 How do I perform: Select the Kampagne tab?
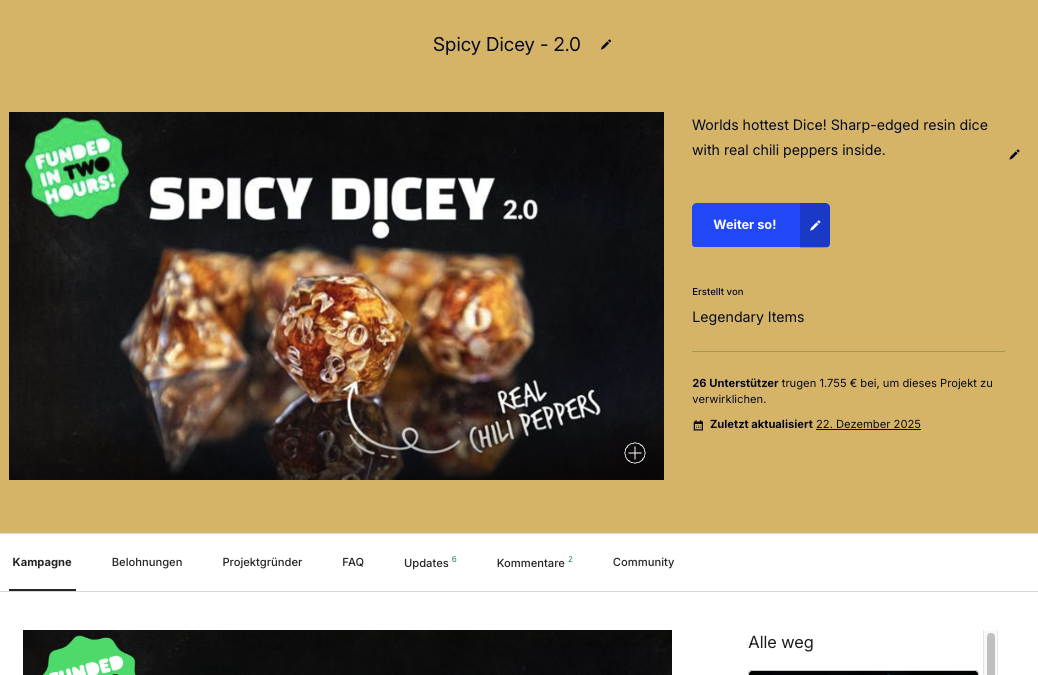42,562
